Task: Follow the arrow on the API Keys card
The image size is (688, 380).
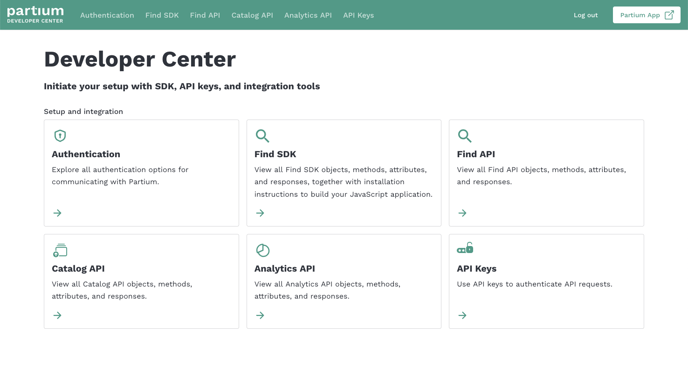Action: [x=462, y=315]
